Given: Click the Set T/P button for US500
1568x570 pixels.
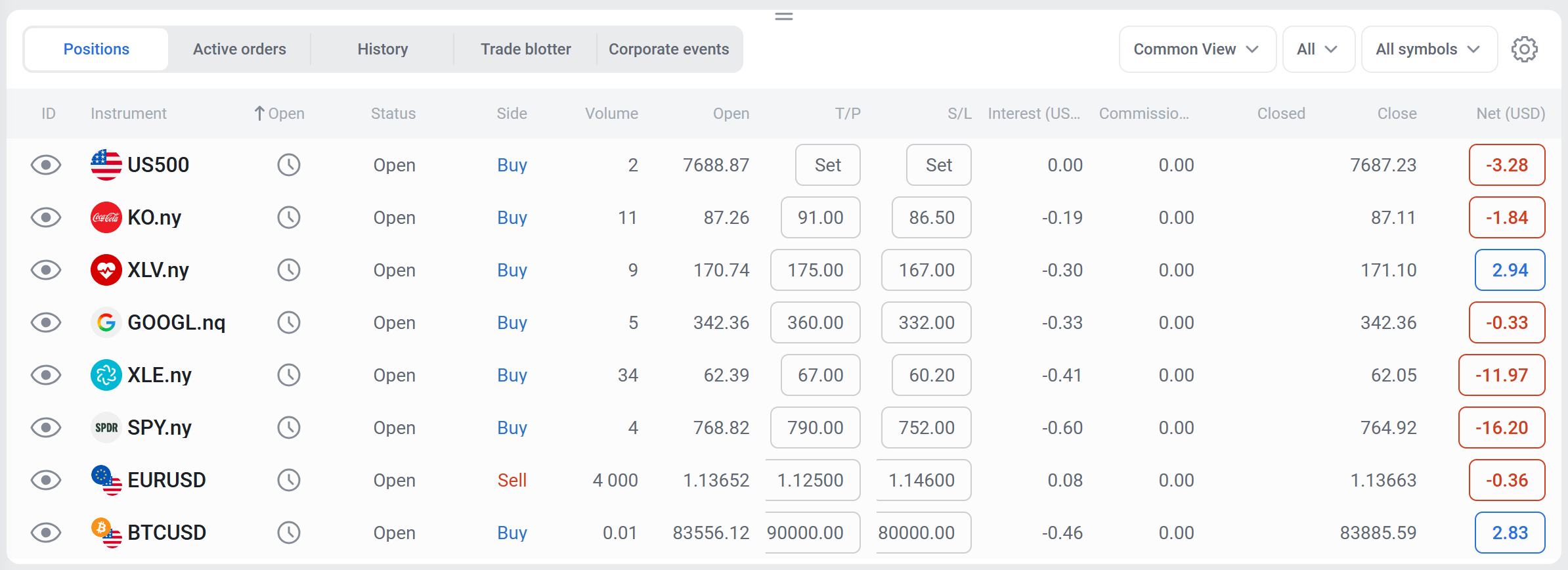Looking at the screenshot, I should tap(827, 165).
